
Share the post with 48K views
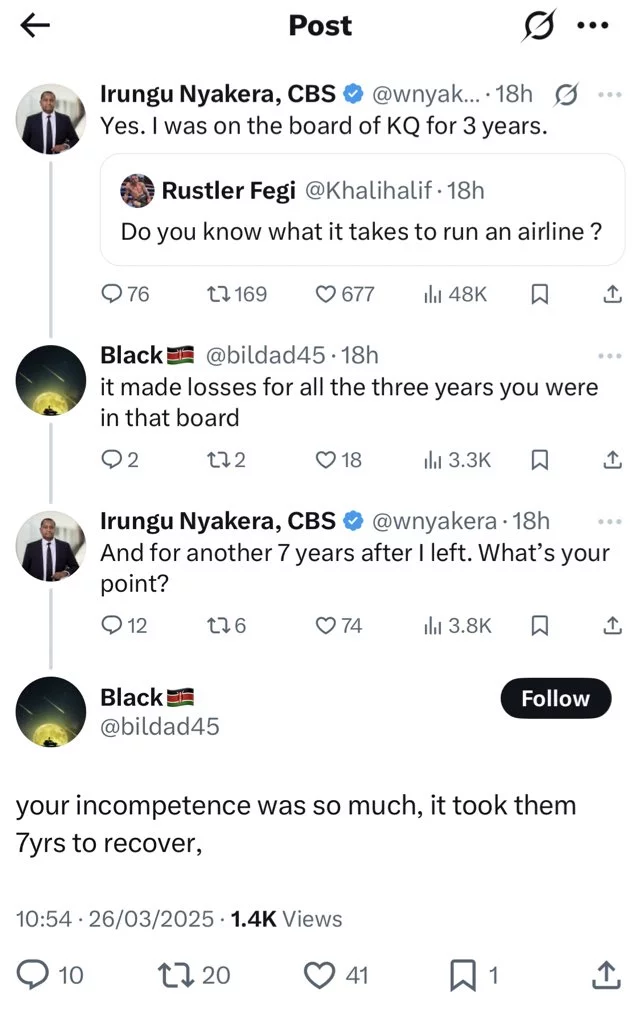coord(610,294)
